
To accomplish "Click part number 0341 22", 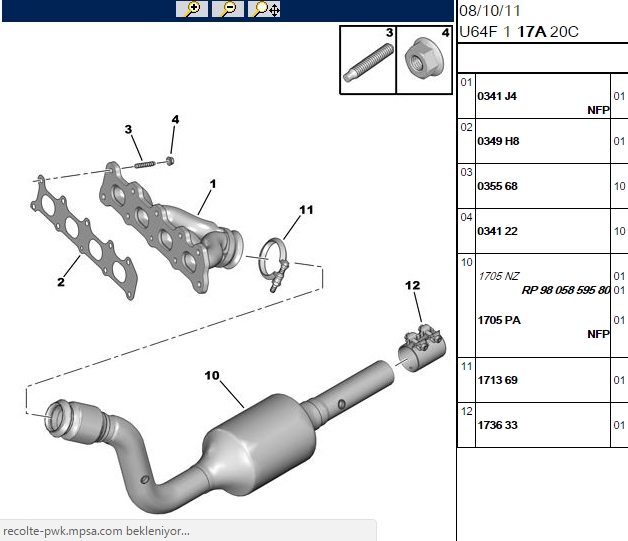I will coord(497,231).
